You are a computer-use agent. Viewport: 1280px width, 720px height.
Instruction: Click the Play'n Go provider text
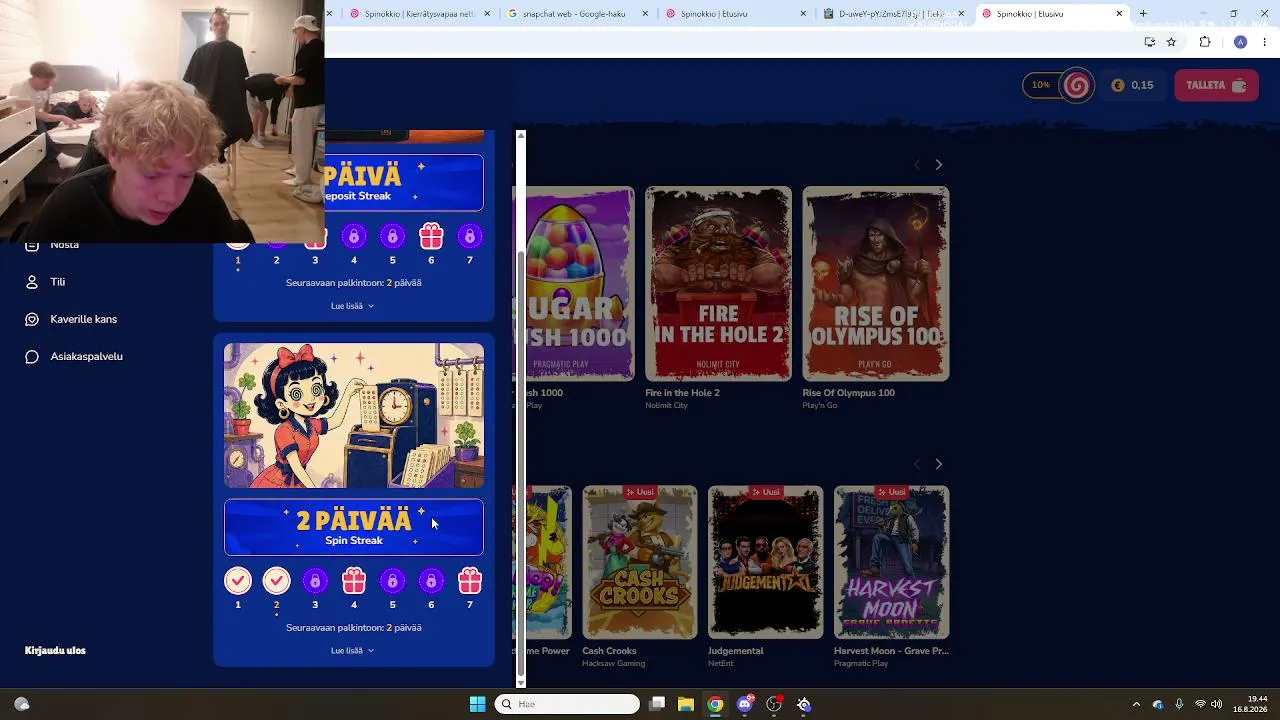[820, 406]
